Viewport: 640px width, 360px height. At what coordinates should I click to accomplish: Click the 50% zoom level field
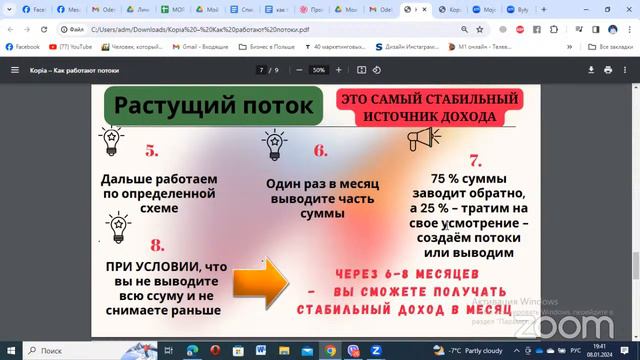coord(318,70)
